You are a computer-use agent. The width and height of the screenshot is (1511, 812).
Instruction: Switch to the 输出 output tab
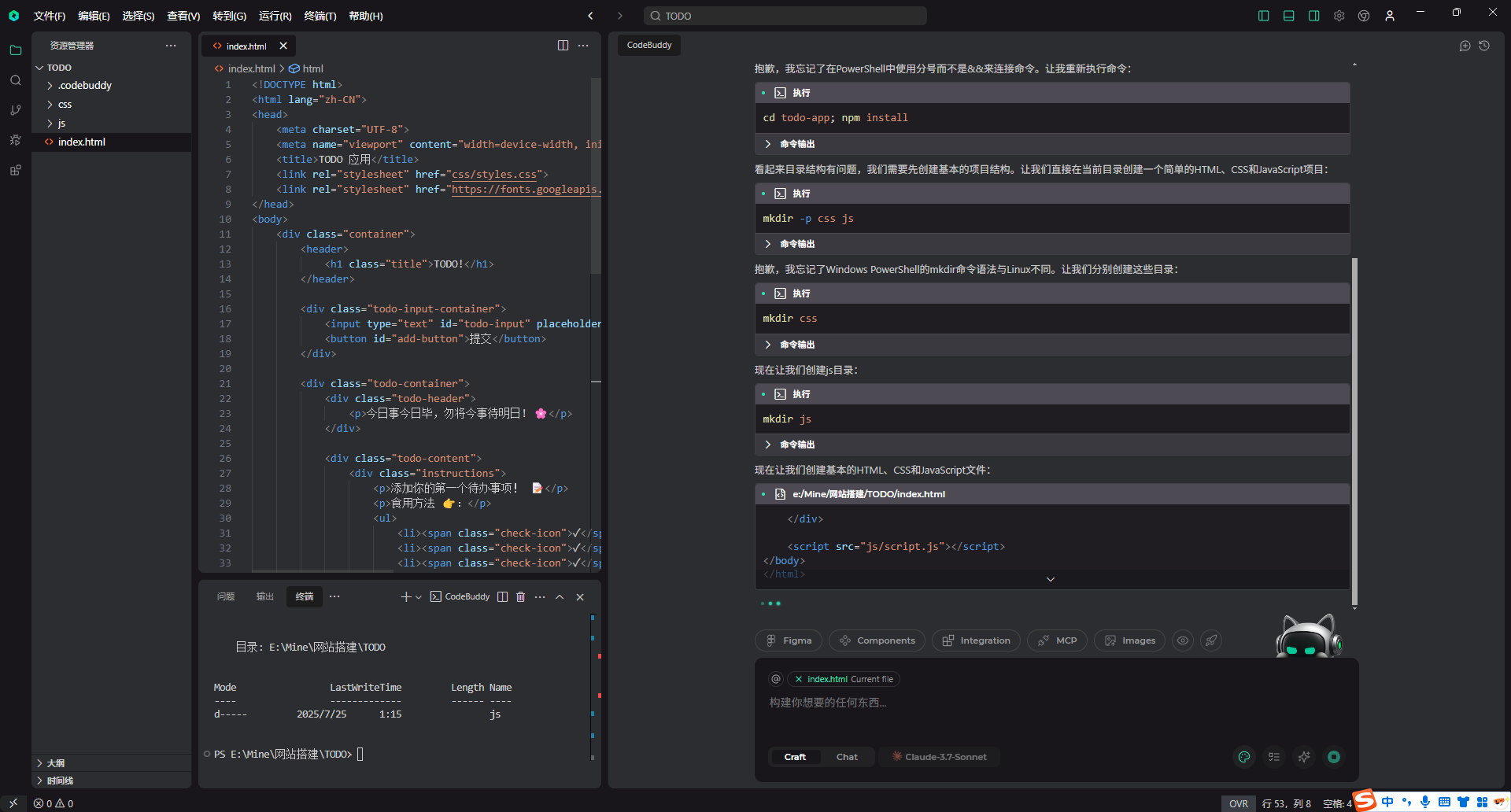tap(265, 596)
